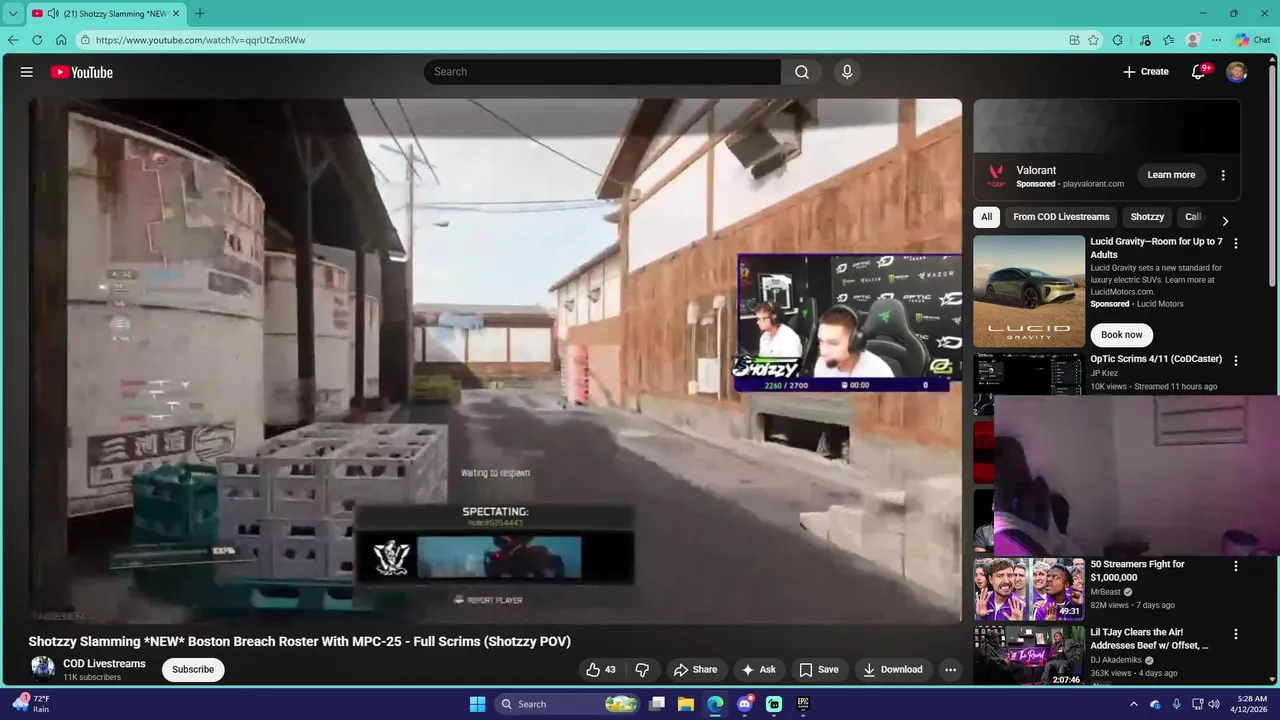Click Learn more on the Valorant ad

(x=1171, y=175)
